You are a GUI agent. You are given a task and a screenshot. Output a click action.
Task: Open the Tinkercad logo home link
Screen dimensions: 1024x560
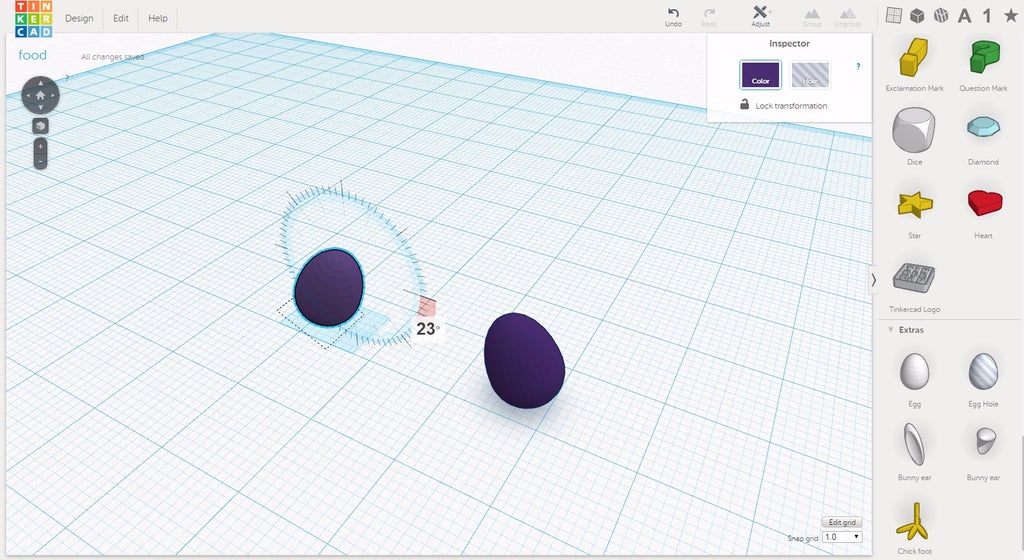pos(33,19)
